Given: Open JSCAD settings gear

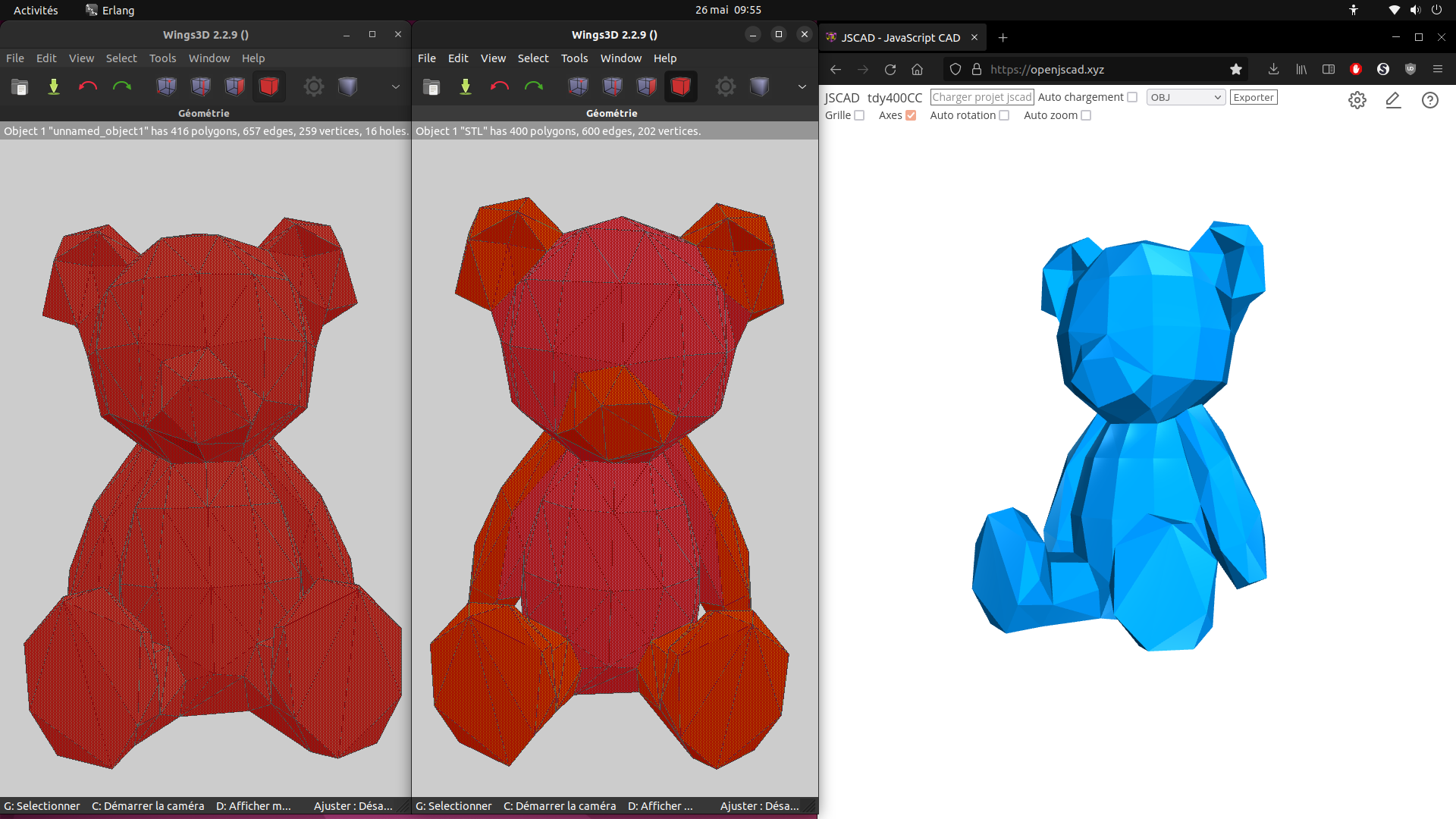Looking at the screenshot, I should (x=1357, y=99).
